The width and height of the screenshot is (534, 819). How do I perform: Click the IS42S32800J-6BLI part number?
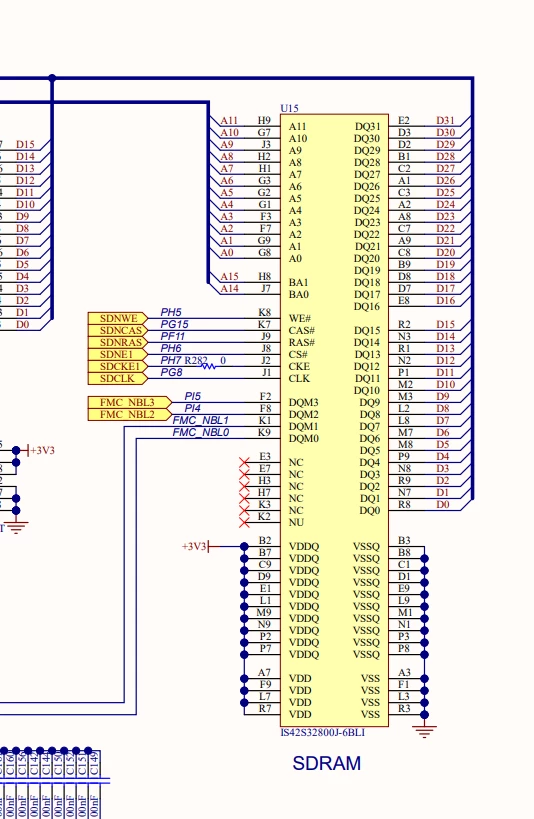(x=322, y=732)
